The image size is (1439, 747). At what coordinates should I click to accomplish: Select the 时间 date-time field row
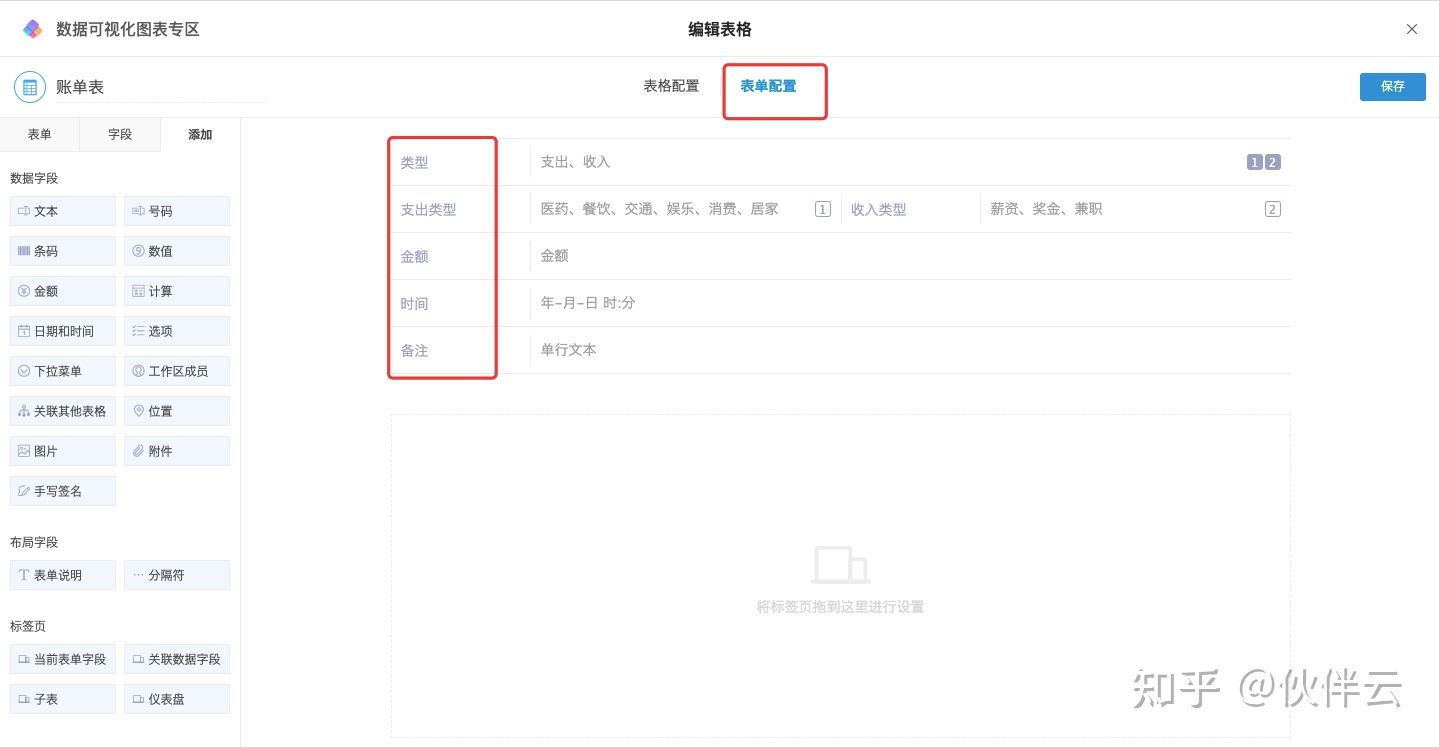tap(840, 303)
